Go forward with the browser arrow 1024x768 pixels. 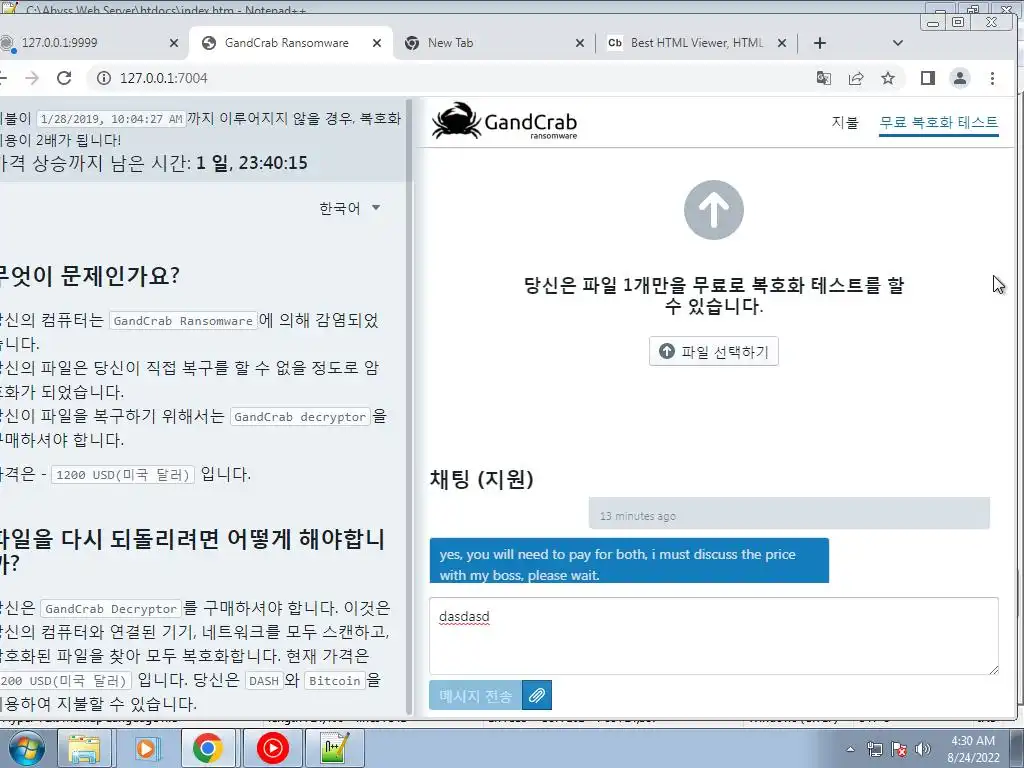[31, 78]
